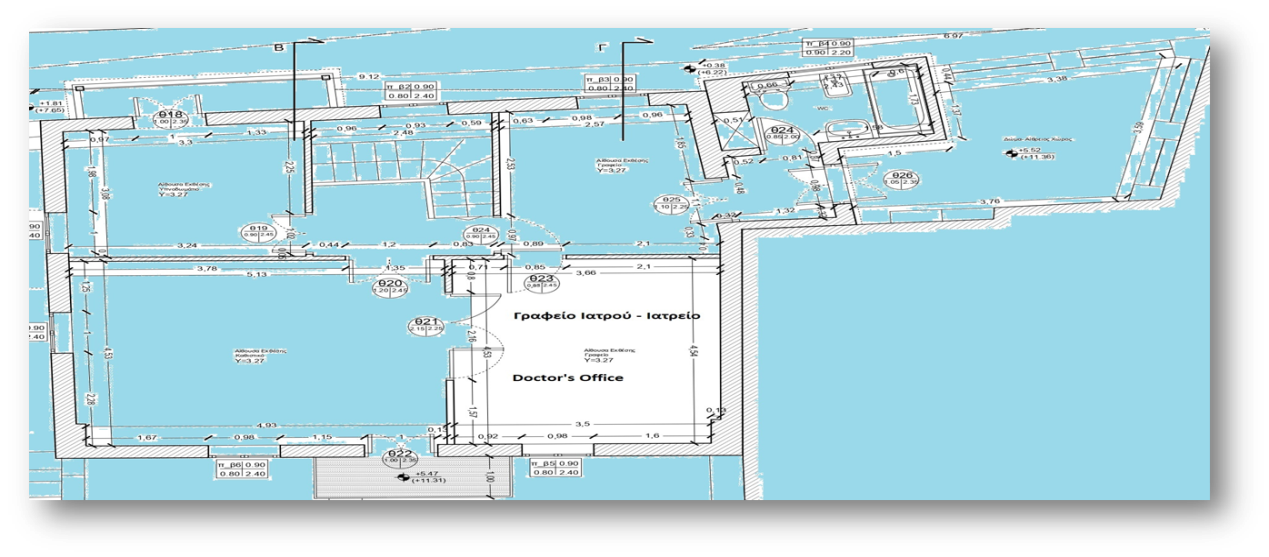Click the 1.33 dimension value

[x=256, y=132]
